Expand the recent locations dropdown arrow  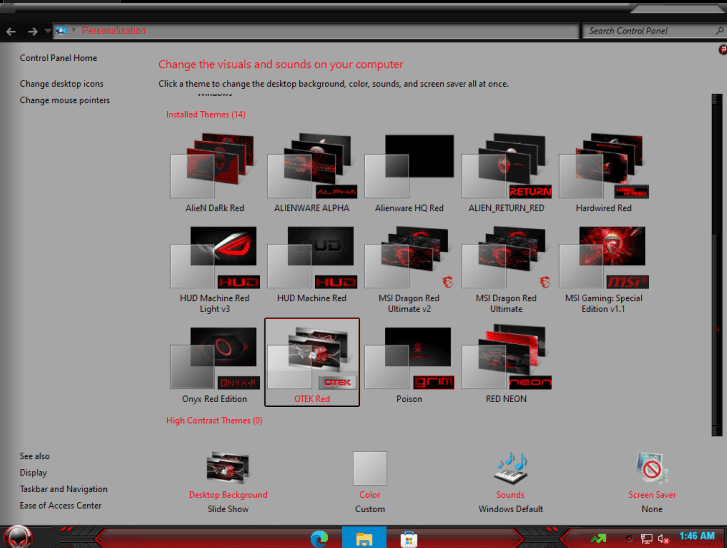(x=47, y=31)
